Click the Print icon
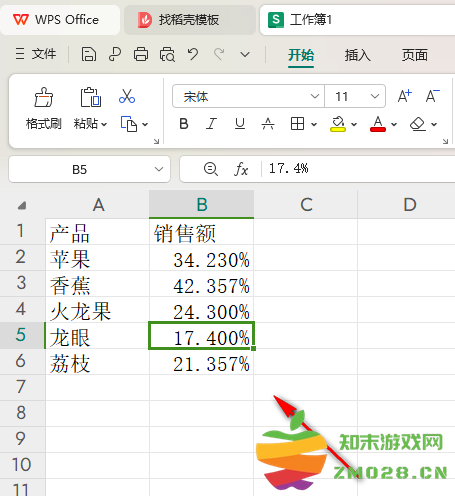Viewport: 455px width, 496px height. coord(141,54)
